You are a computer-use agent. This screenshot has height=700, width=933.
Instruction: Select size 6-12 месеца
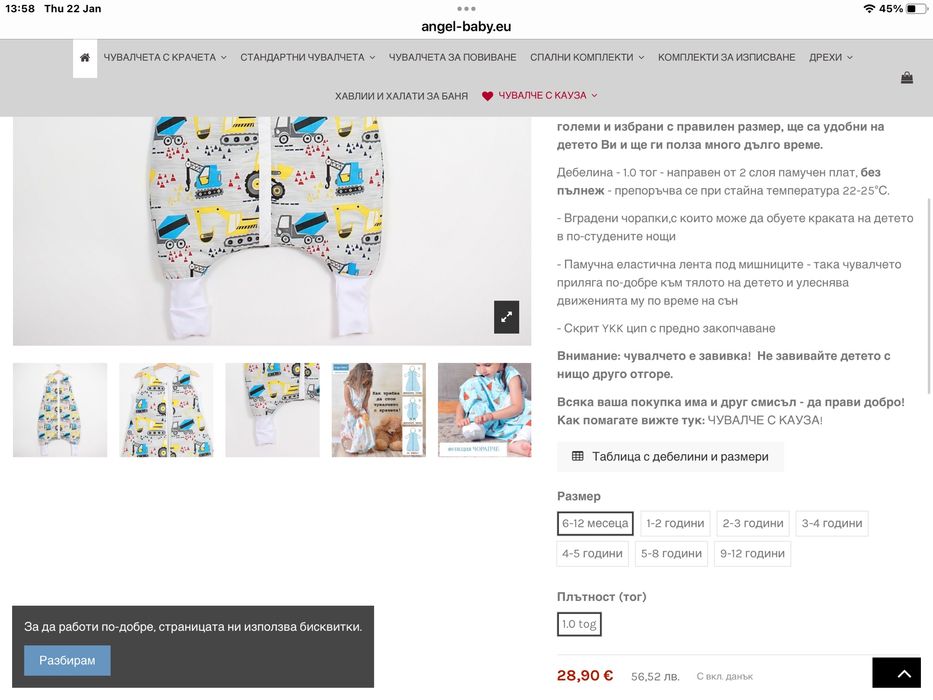pos(595,523)
